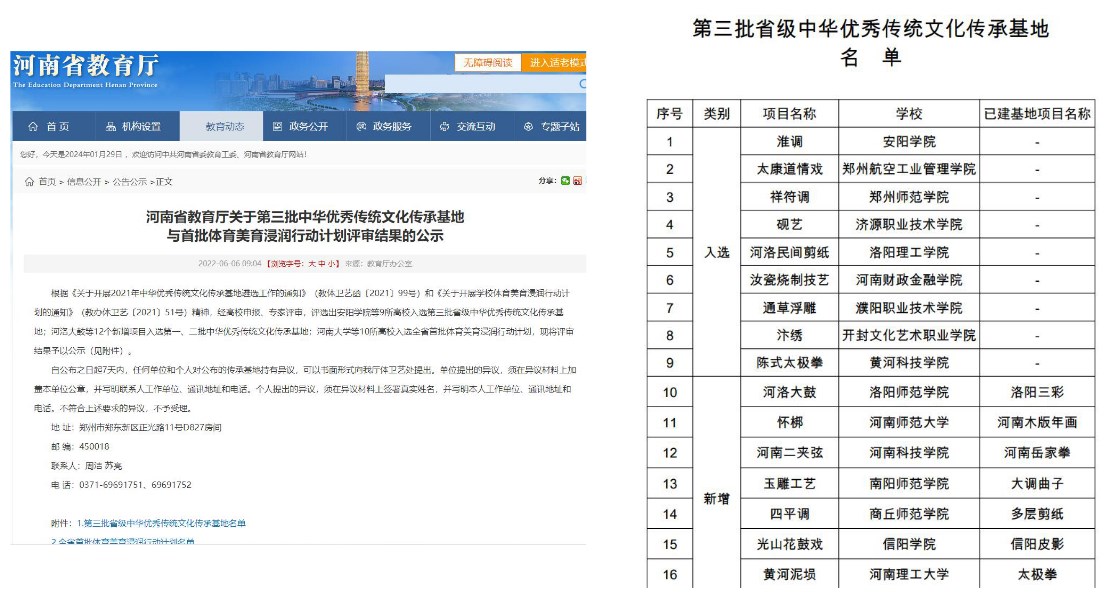Click the home icon in the navigation bar

(x=32, y=127)
